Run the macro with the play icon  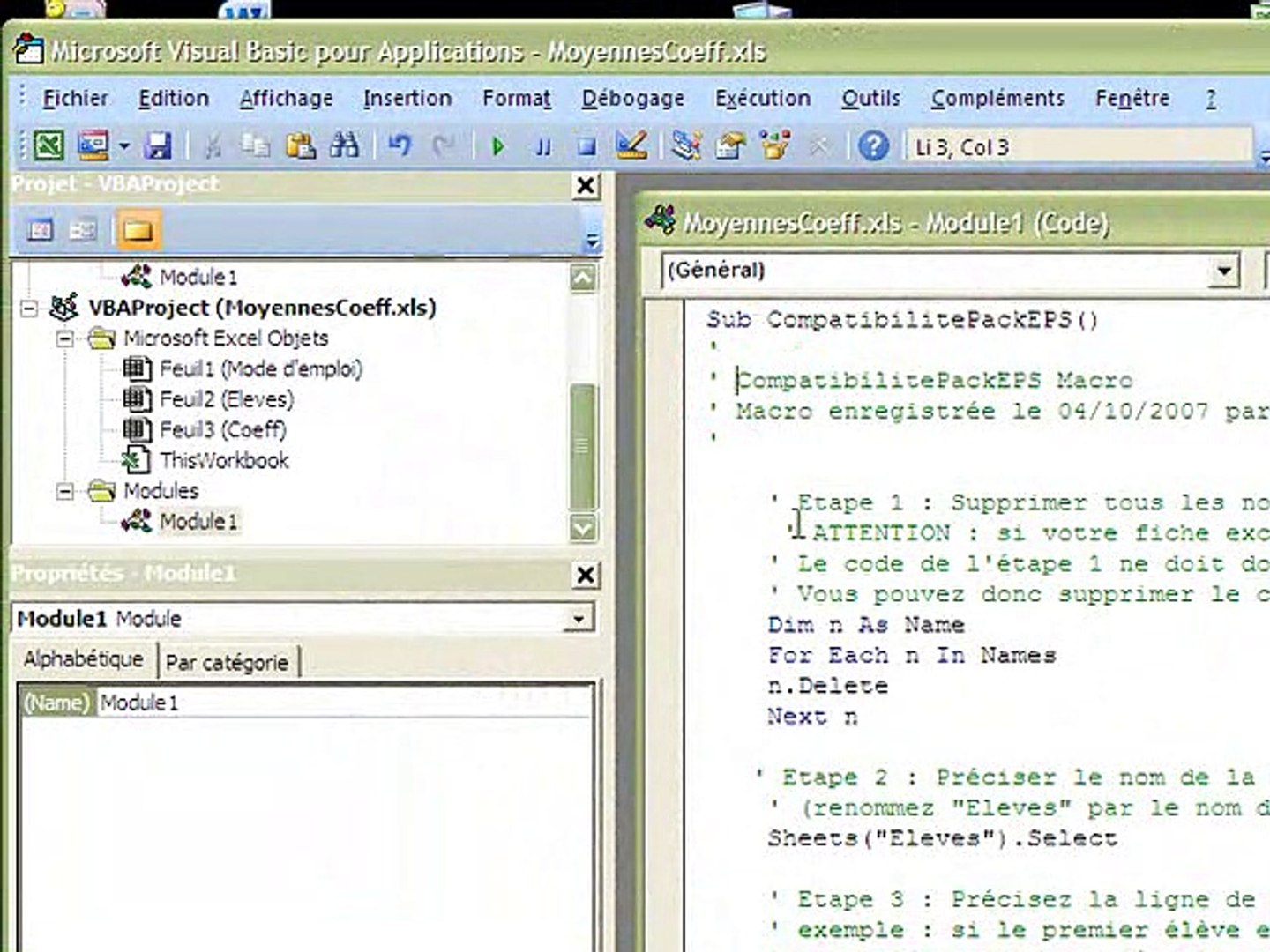(498, 146)
